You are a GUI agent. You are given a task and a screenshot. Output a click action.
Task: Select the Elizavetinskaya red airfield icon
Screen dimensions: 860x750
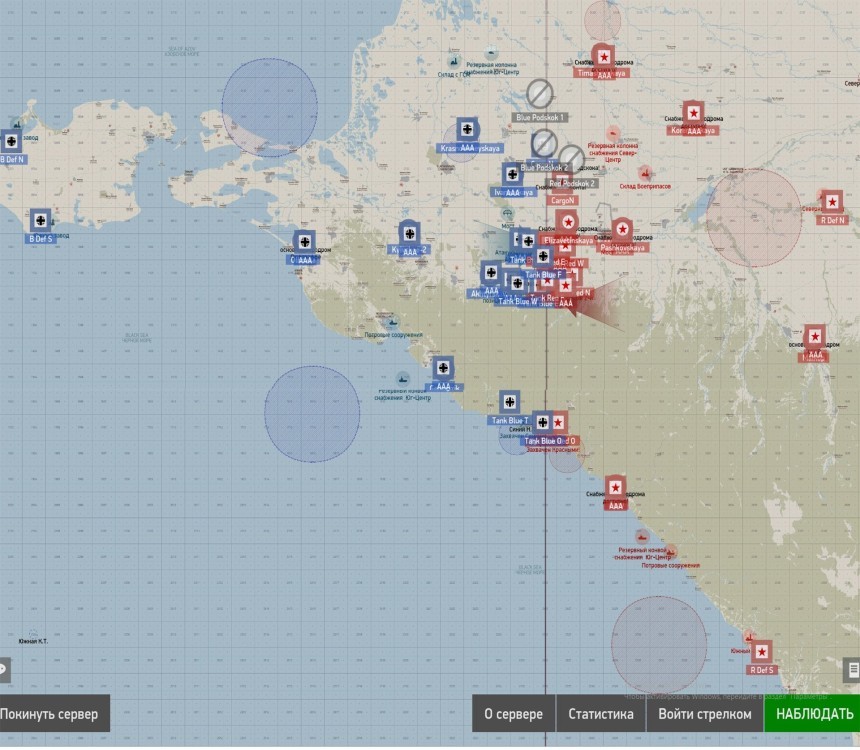click(568, 222)
